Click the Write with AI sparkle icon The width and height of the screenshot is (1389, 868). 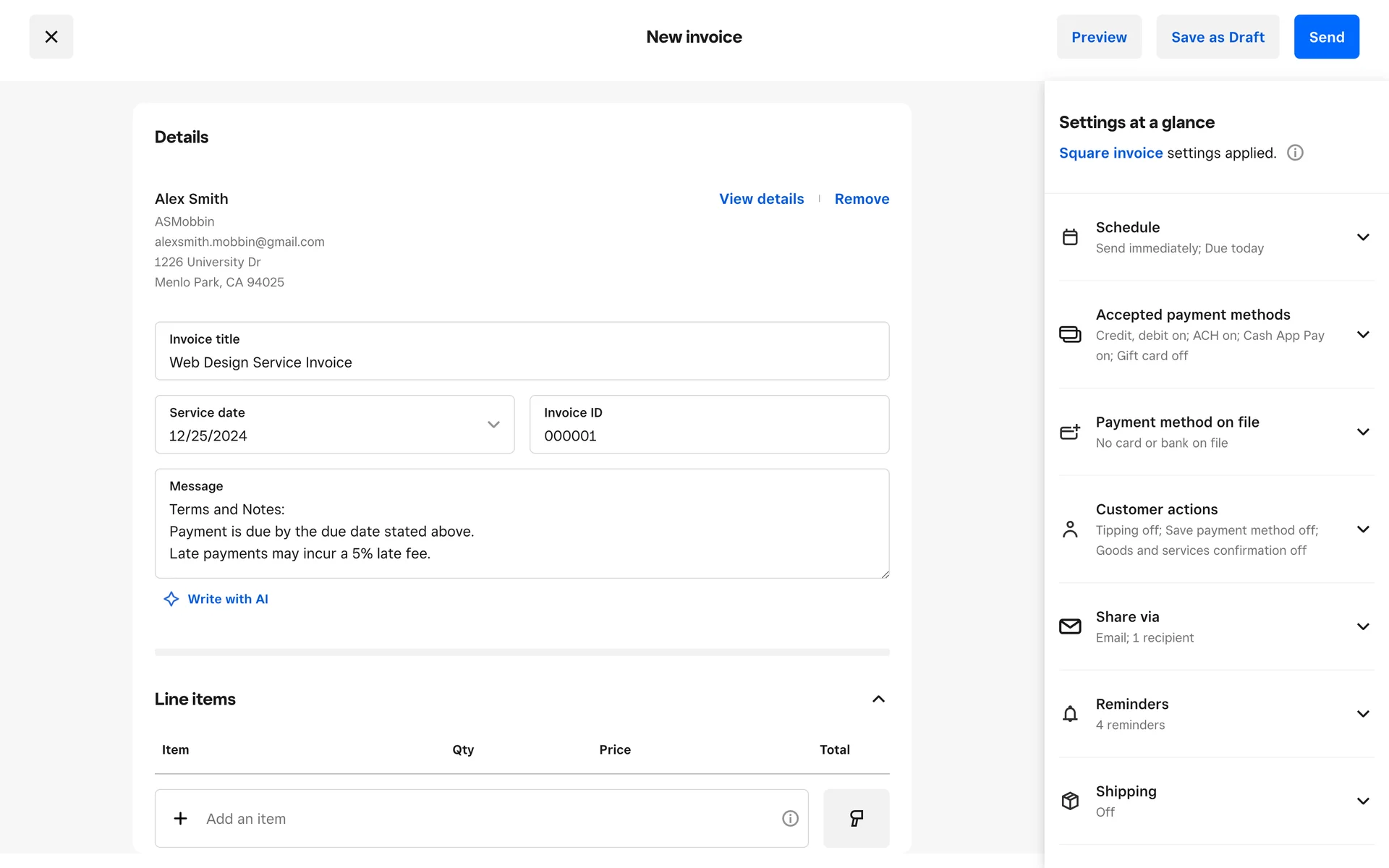[x=171, y=599]
